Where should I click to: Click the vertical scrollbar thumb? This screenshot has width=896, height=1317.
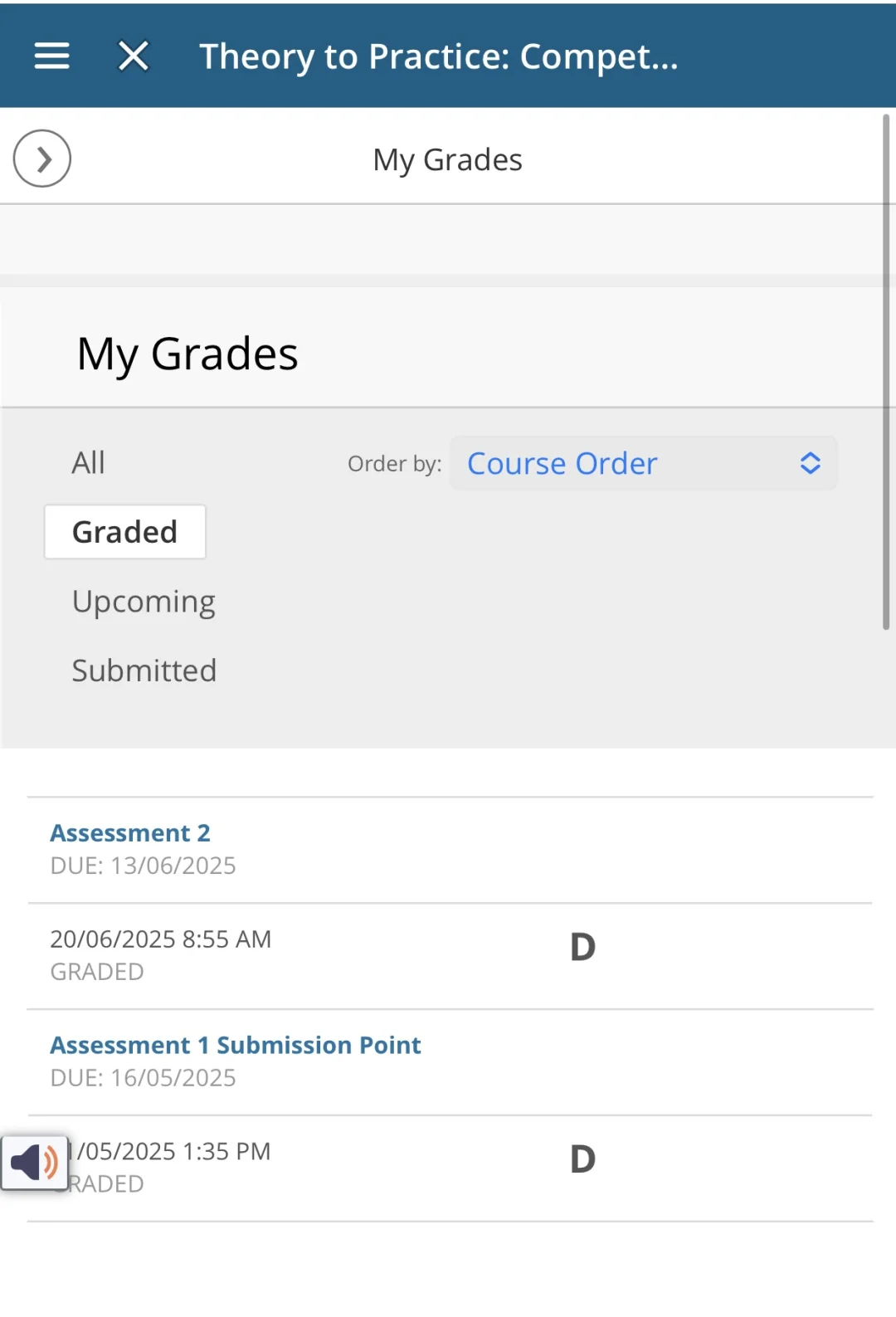(x=886, y=372)
